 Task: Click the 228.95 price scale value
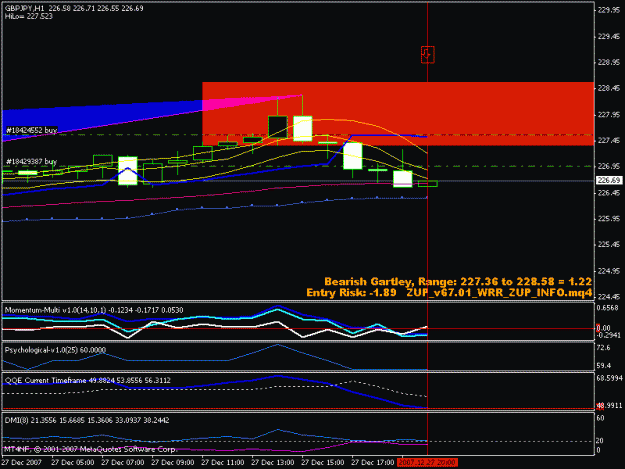click(609, 63)
